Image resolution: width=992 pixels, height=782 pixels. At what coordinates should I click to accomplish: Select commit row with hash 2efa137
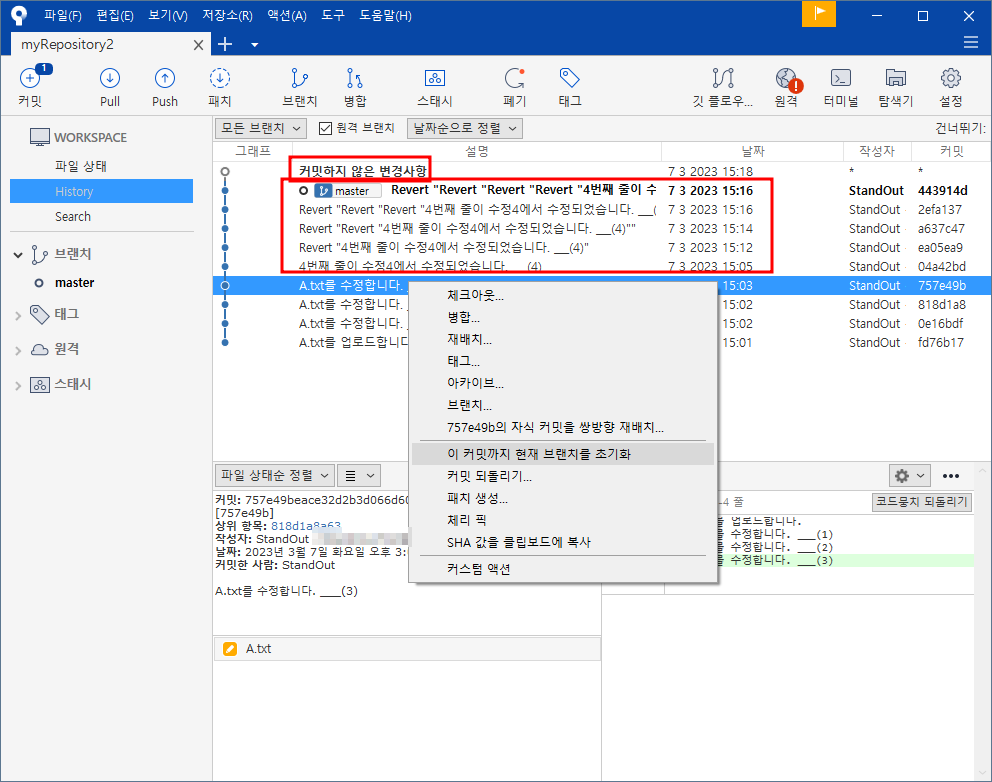601,209
